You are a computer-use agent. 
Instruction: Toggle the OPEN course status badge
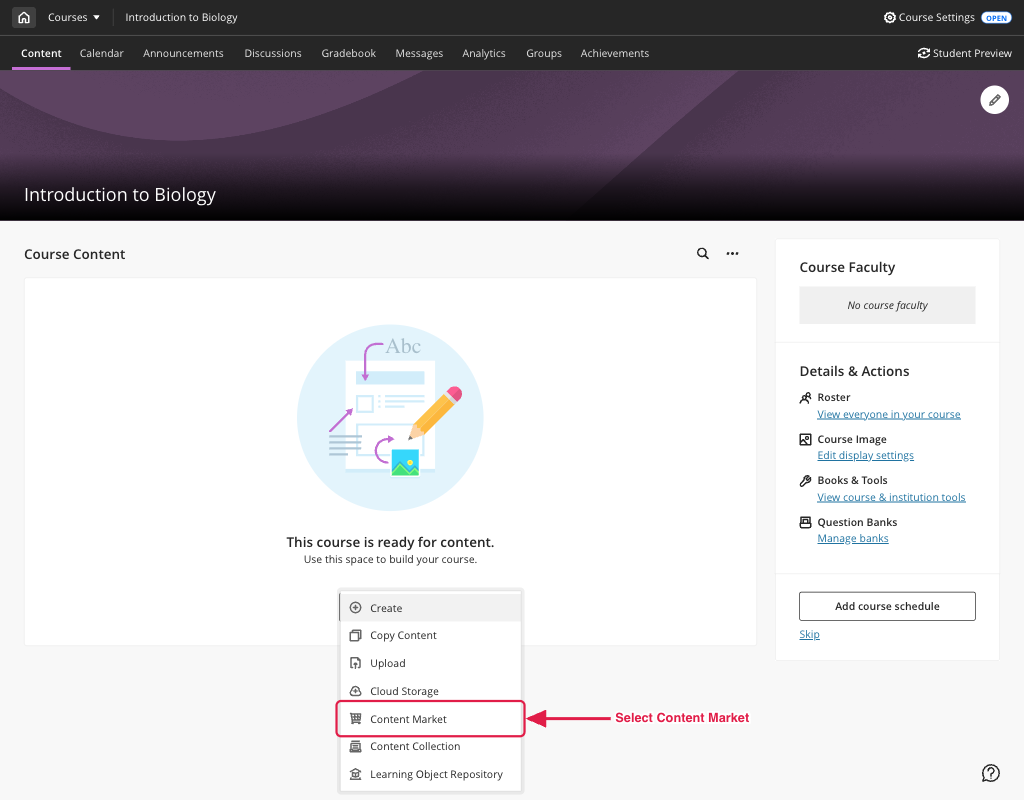click(x=996, y=18)
